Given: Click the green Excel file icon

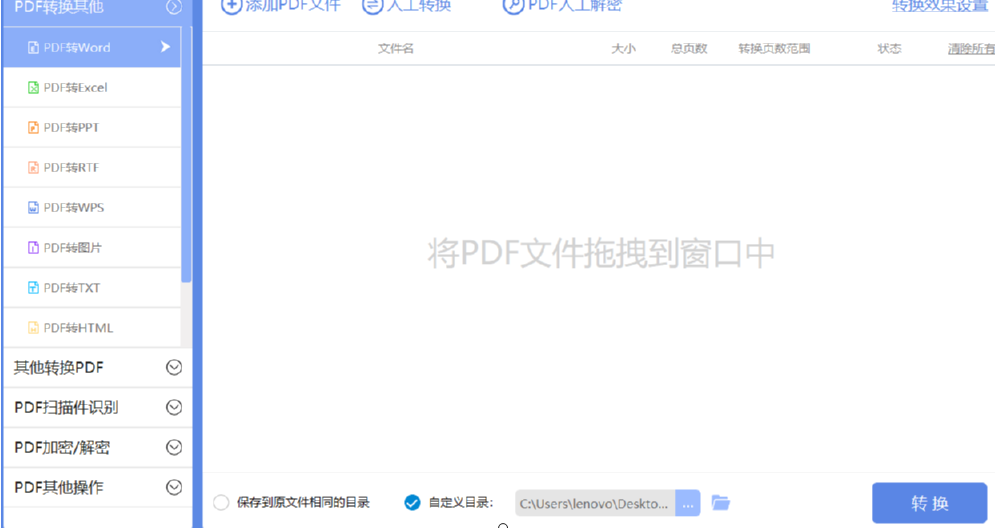Looking at the screenshot, I should pos(34,88).
